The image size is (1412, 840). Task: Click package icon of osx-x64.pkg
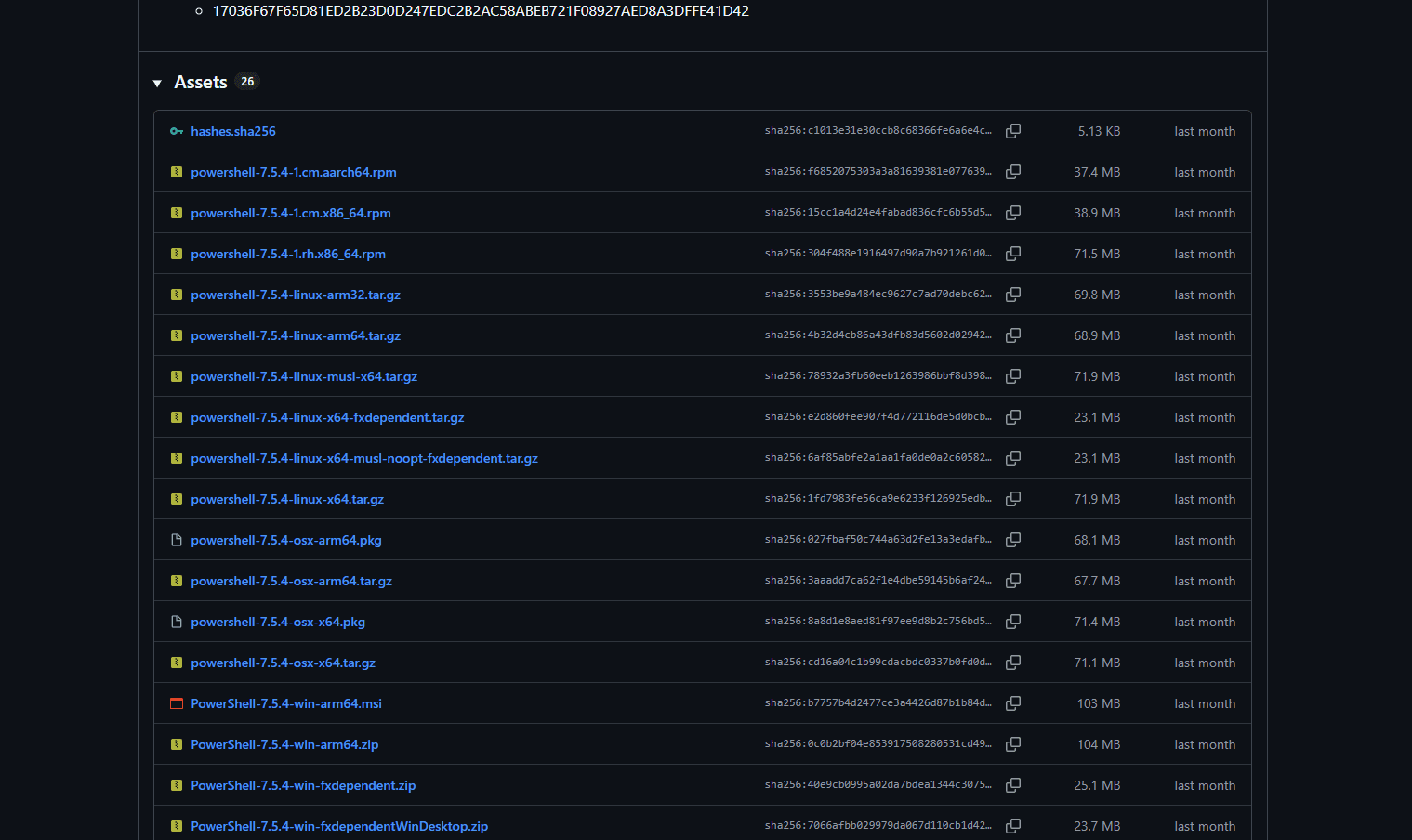pos(177,622)
